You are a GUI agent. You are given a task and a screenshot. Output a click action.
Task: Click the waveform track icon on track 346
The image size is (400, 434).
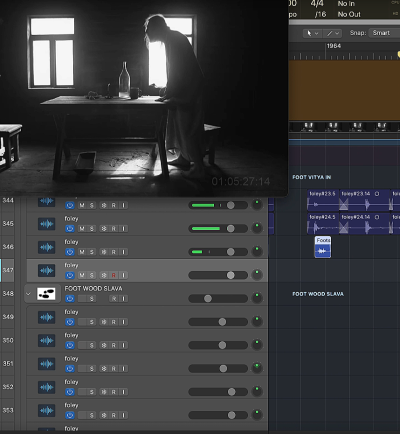tap(46, 247)
